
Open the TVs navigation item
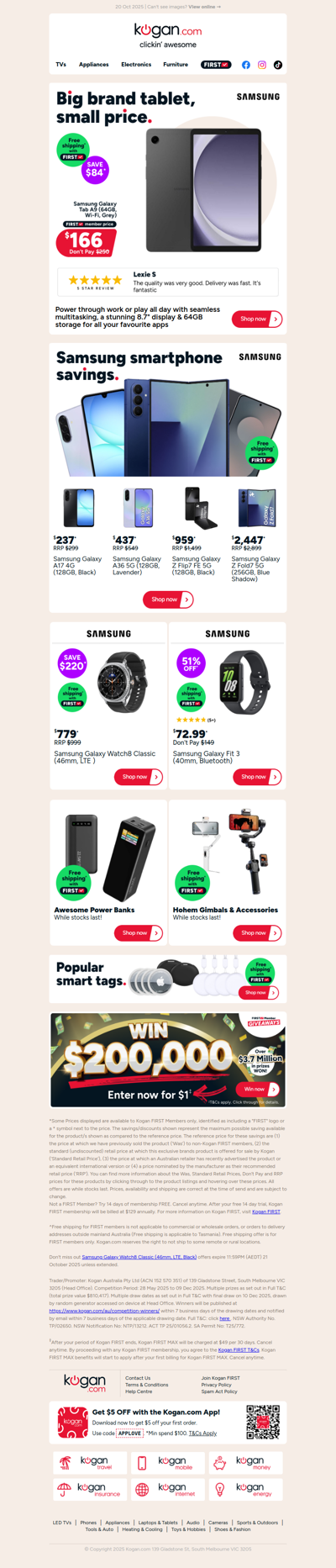(x=61, y=65)
